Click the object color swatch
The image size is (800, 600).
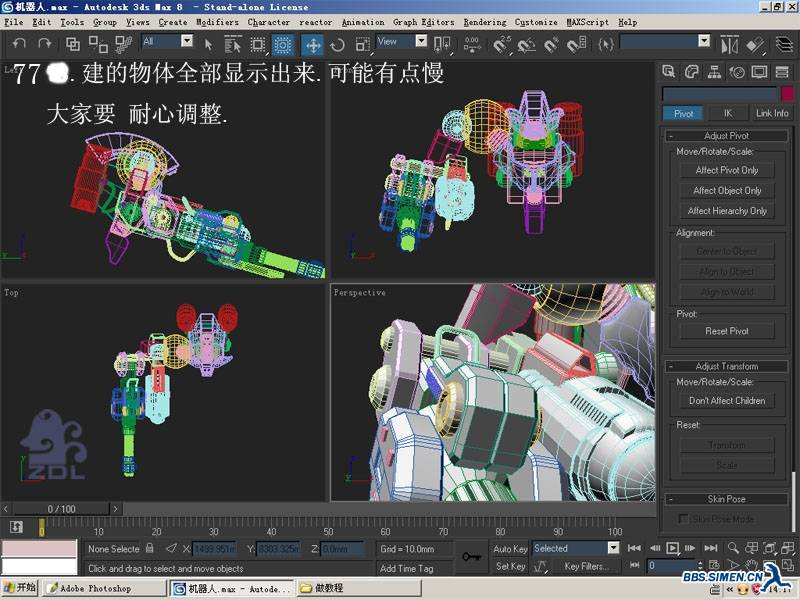[787, 94]
